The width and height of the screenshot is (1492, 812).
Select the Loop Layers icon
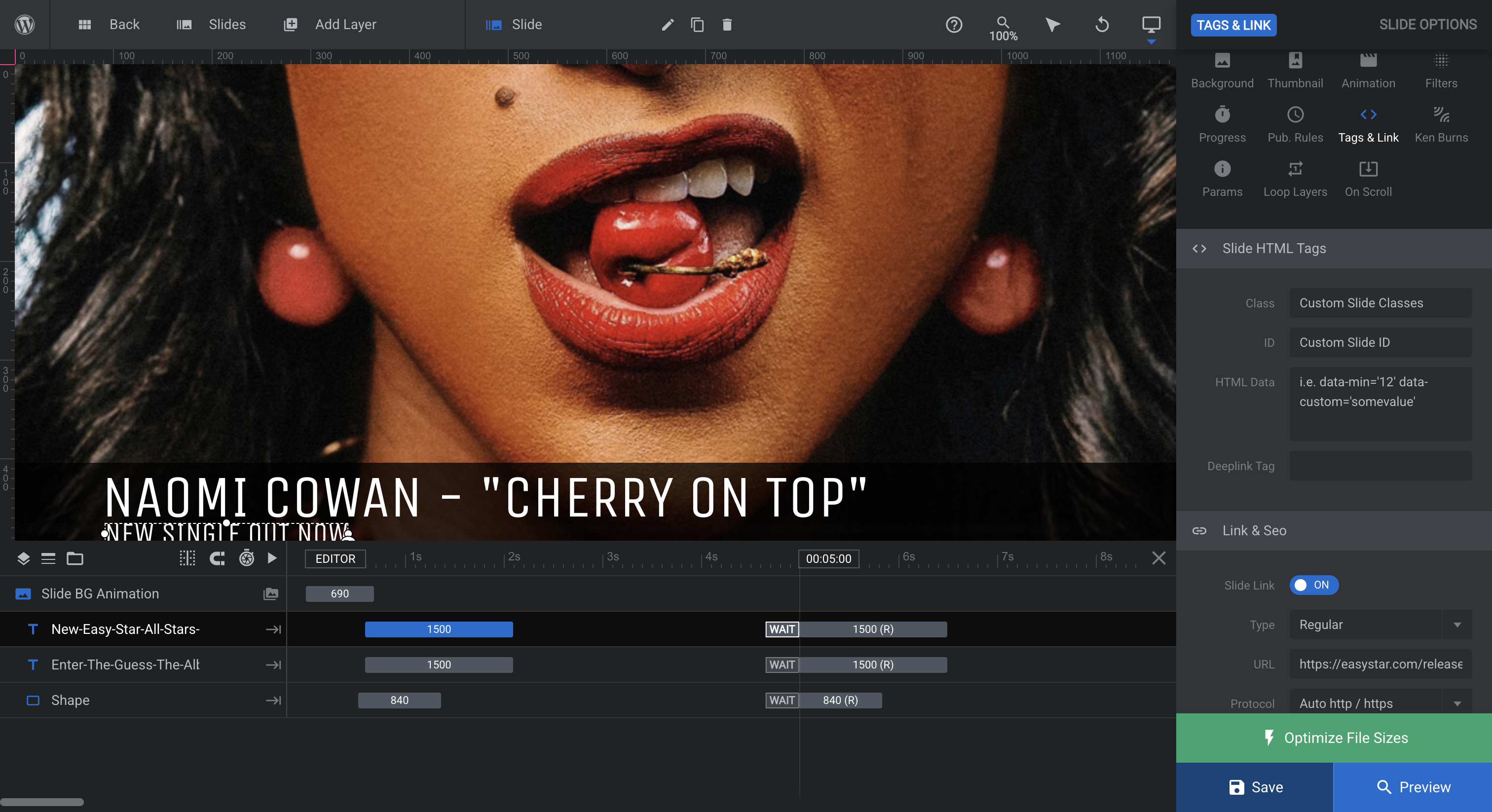(1295, 169)
